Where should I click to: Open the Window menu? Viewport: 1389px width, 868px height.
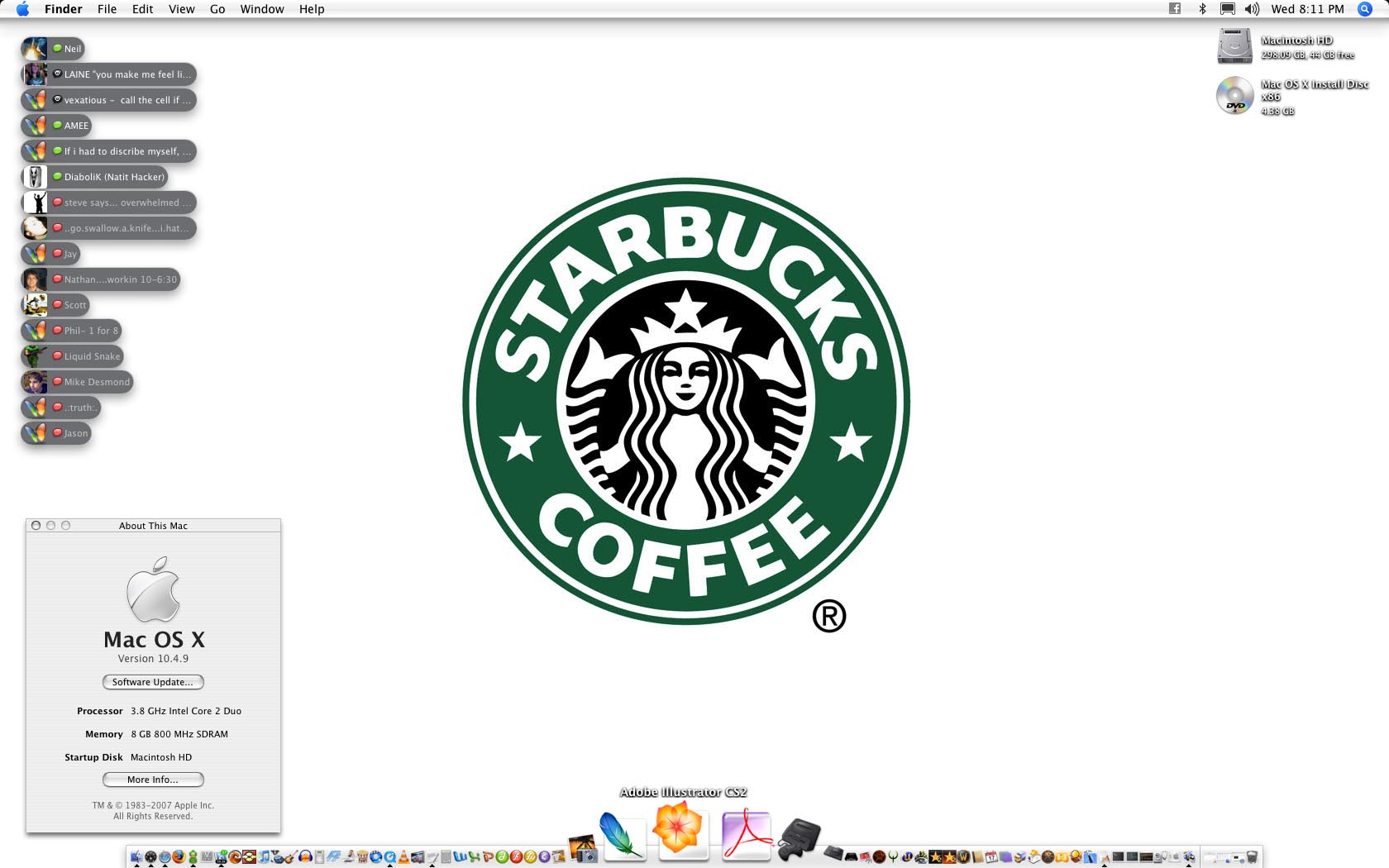pos(262,9)
